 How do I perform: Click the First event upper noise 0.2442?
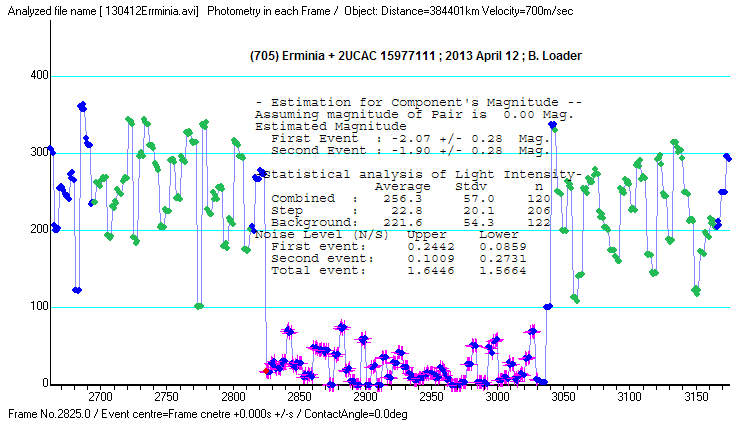click(x=431, y=247)
